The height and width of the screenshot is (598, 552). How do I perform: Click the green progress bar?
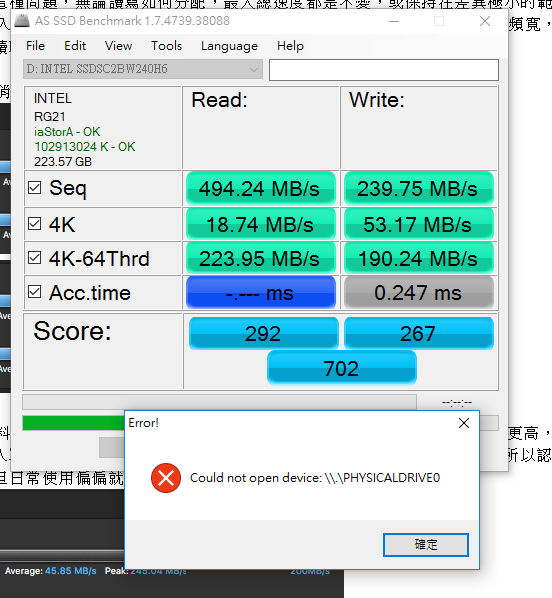[x=73, y=423]
